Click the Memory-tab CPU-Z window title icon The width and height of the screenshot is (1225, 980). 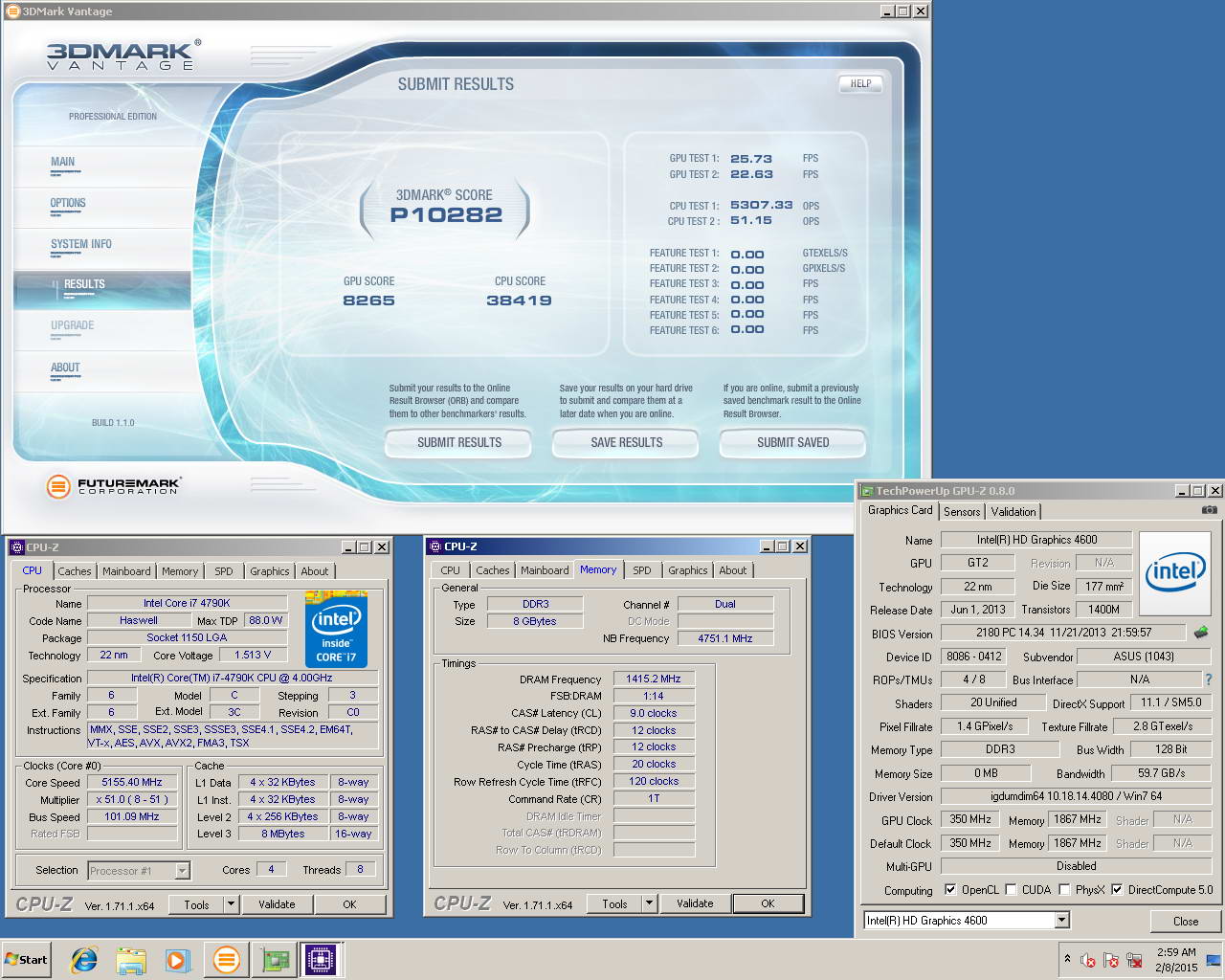pyautogui.click(x=434, y=546)
